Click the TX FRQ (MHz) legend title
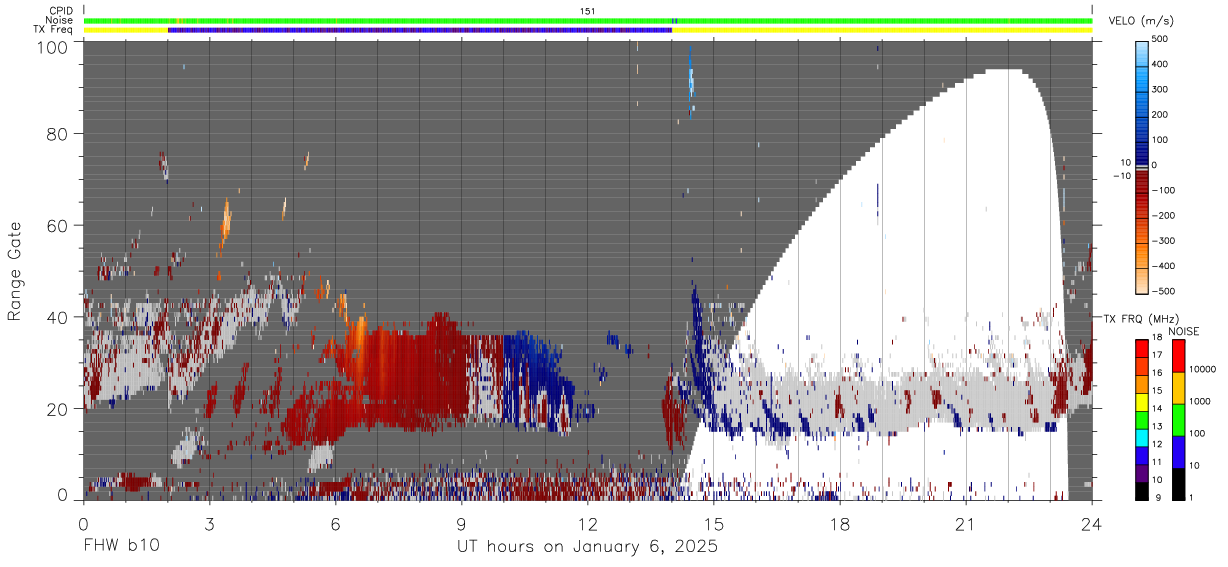The width and height of the screenshot is (1228, 567). [1139, 319]
